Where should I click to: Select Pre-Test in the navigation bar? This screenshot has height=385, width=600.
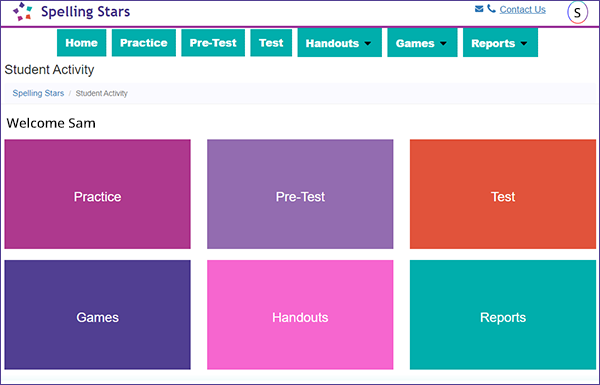[213, 43]
